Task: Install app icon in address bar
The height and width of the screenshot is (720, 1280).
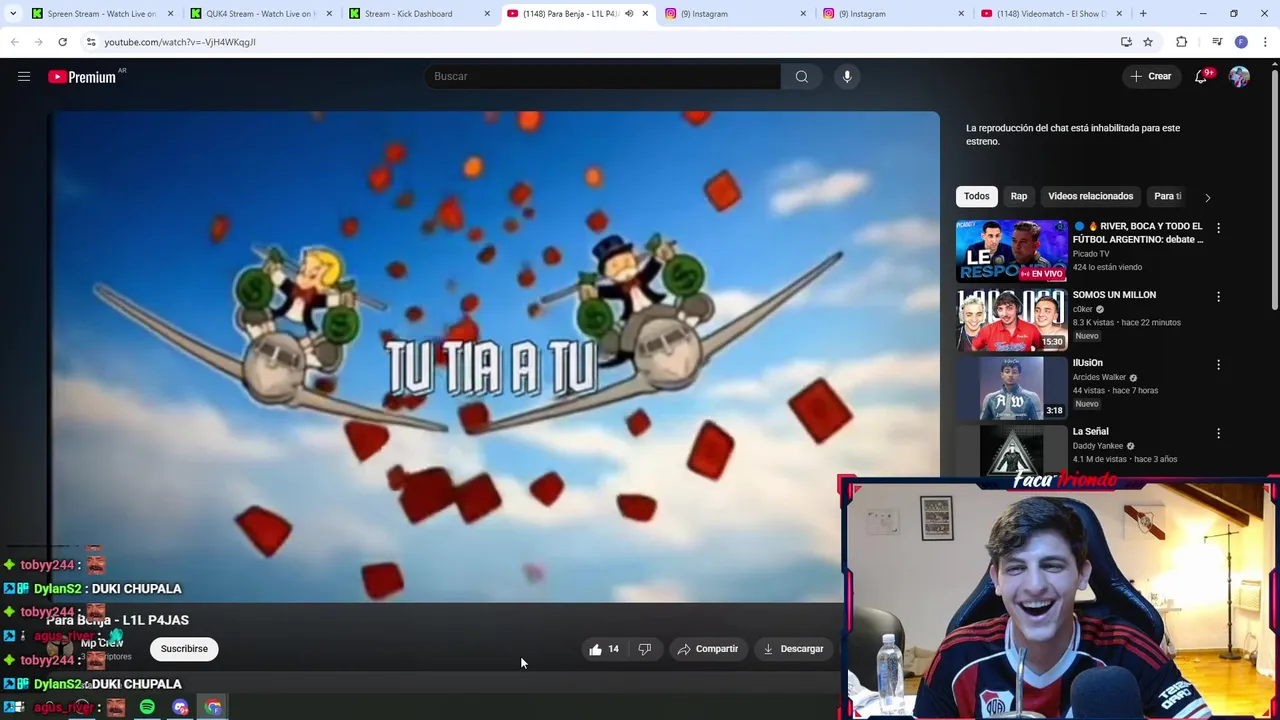Action: tap(1126, 42)
